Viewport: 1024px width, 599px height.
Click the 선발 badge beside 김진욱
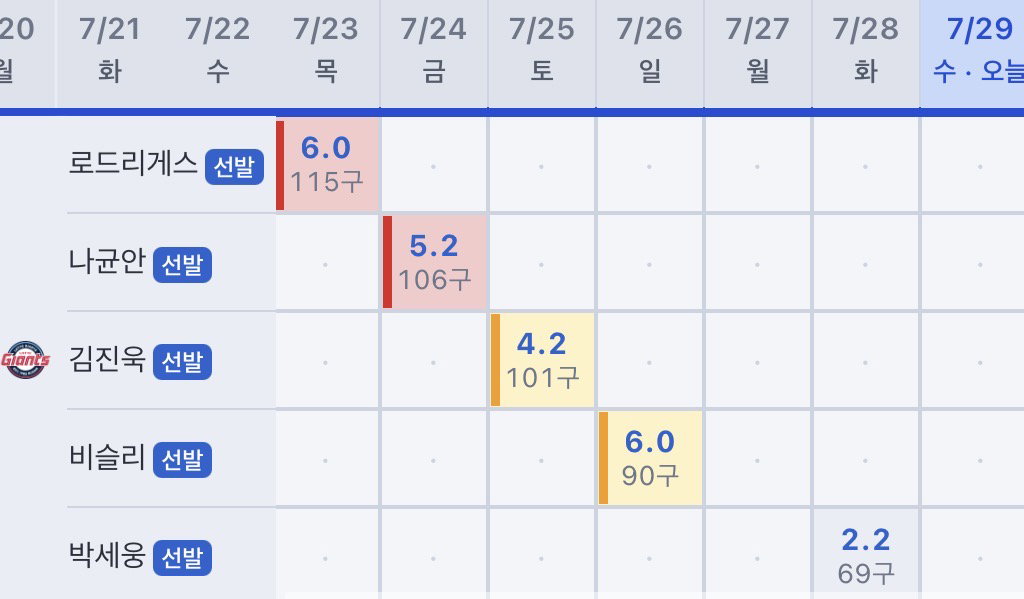click(182, 362)
